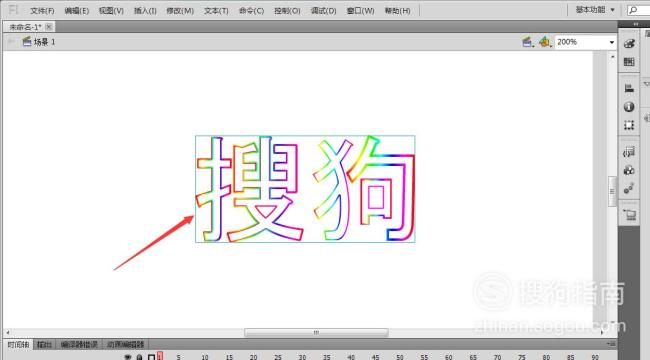
Task: Open the Swatches panel icon
Action: click(629, 62)
